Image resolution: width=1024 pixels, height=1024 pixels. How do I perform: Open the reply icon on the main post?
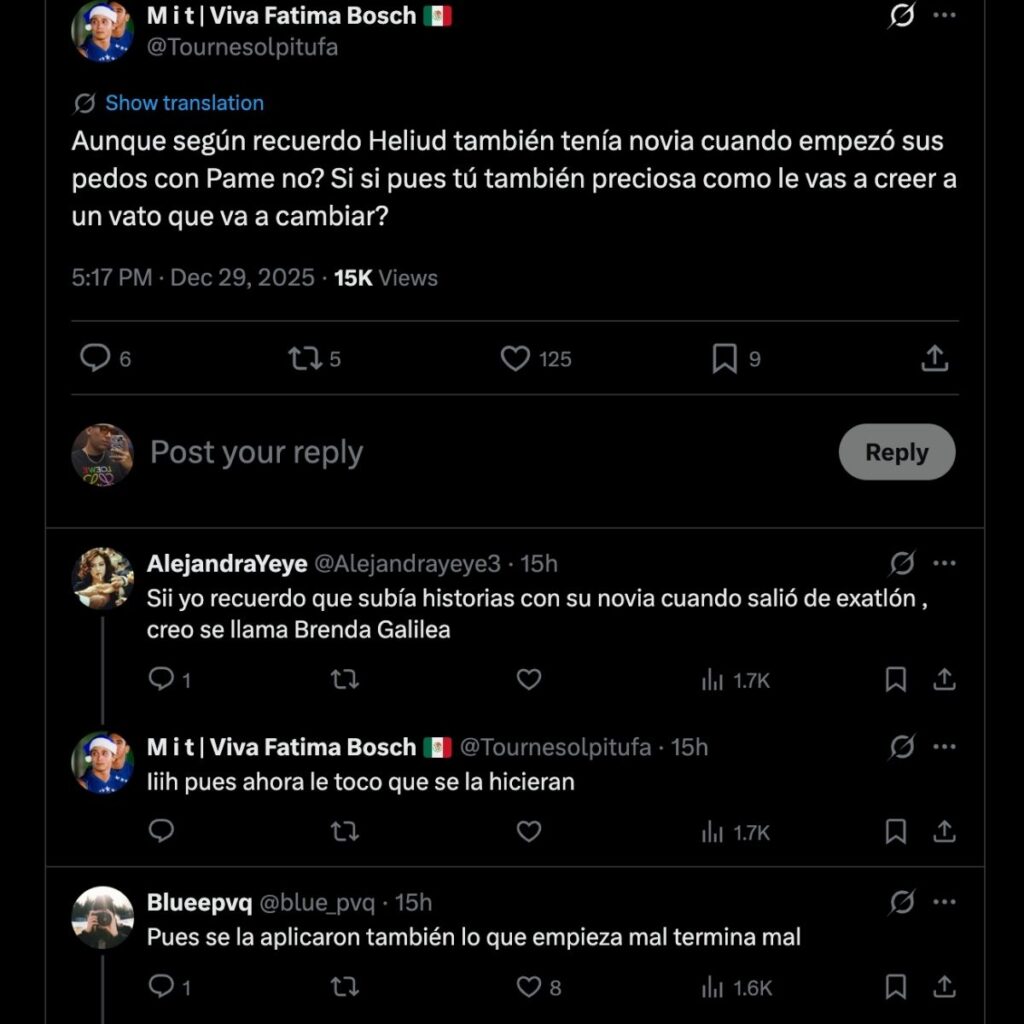tap(95, 358)
